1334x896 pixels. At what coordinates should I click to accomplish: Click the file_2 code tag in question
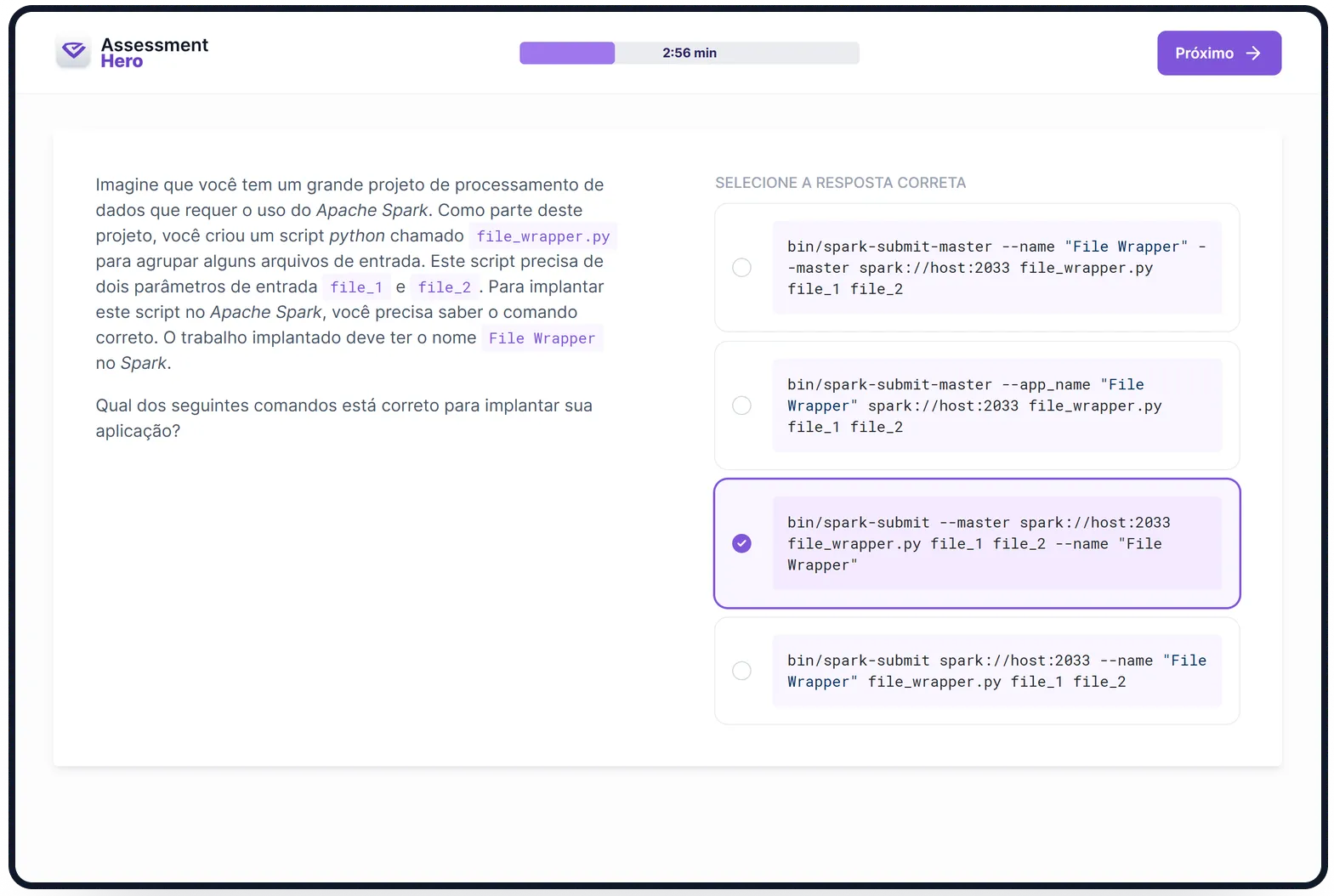coord(445,287)
